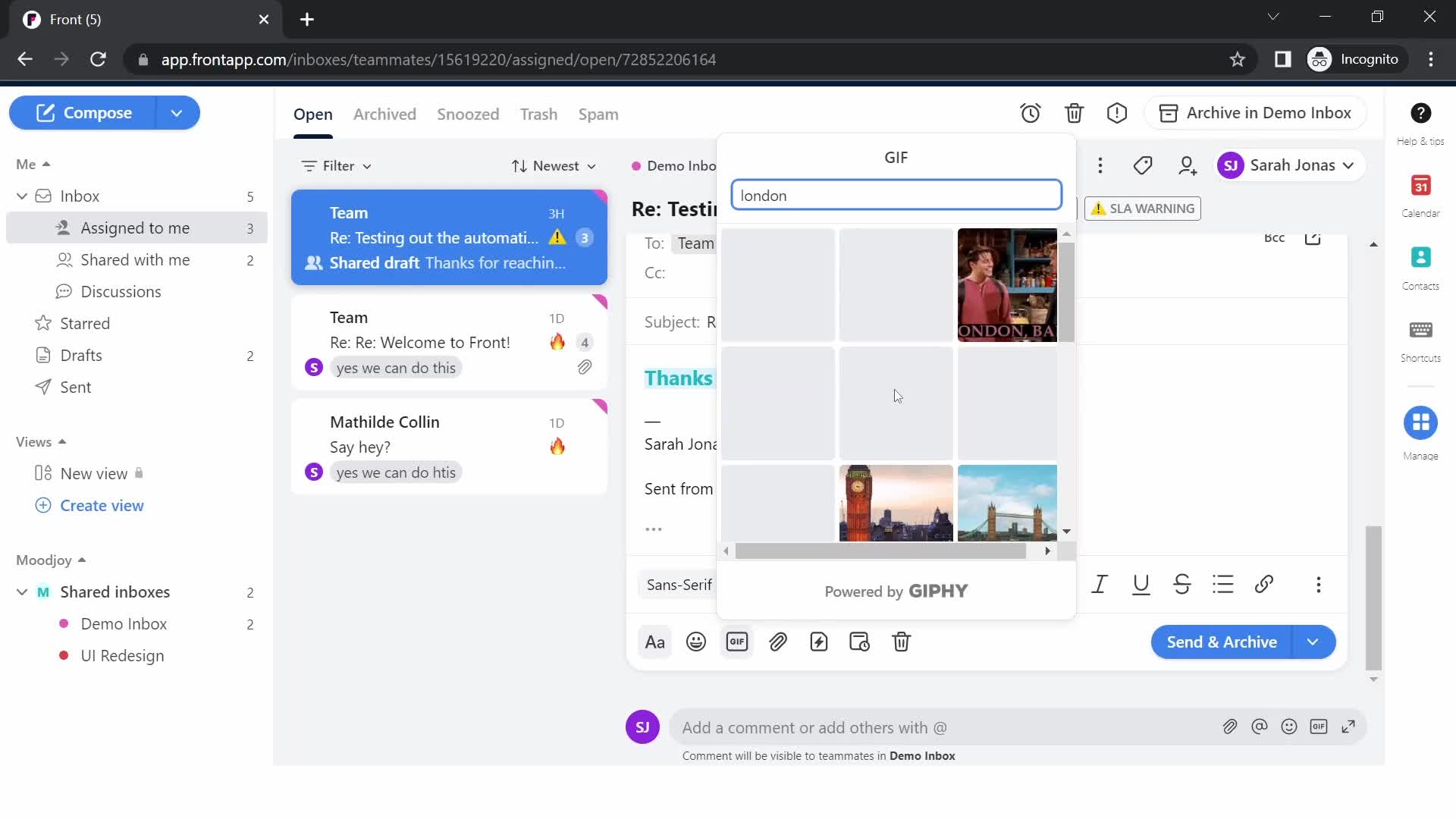
Task: Apply underline formatting
Action: tap(1141, 584)
